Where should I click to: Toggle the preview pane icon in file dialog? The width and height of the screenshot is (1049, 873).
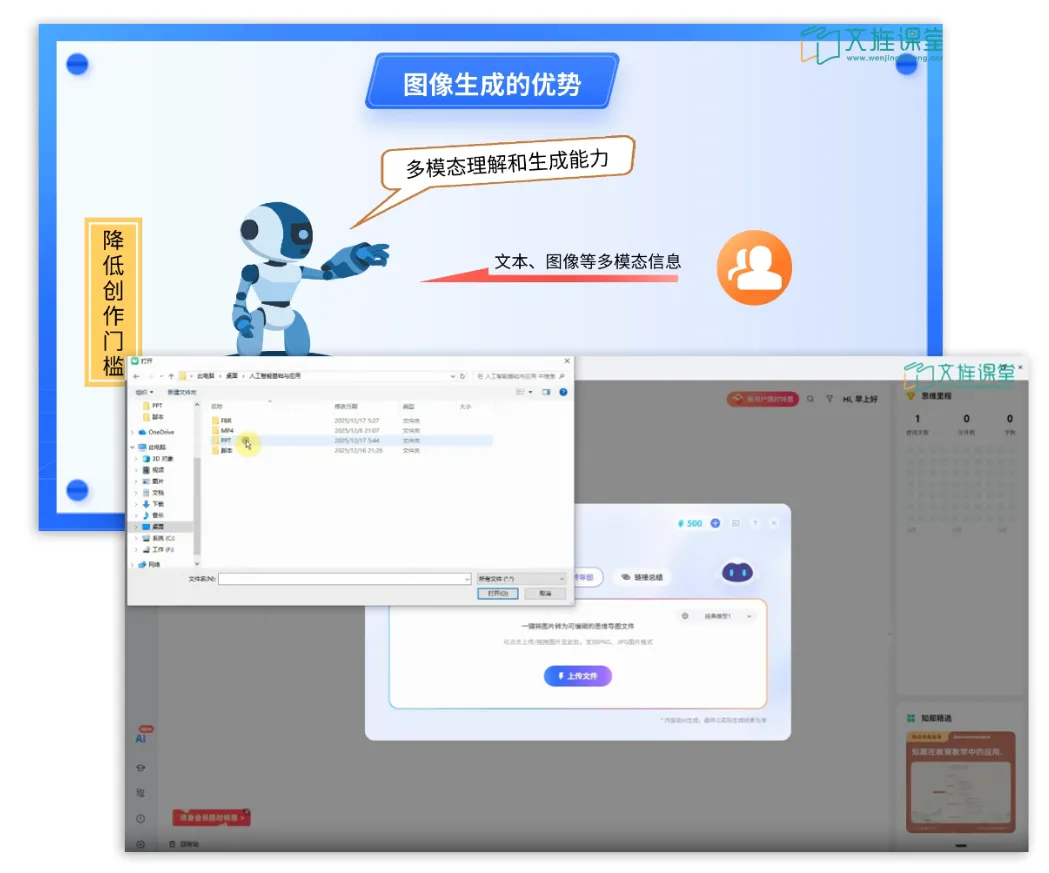point(546,392)
